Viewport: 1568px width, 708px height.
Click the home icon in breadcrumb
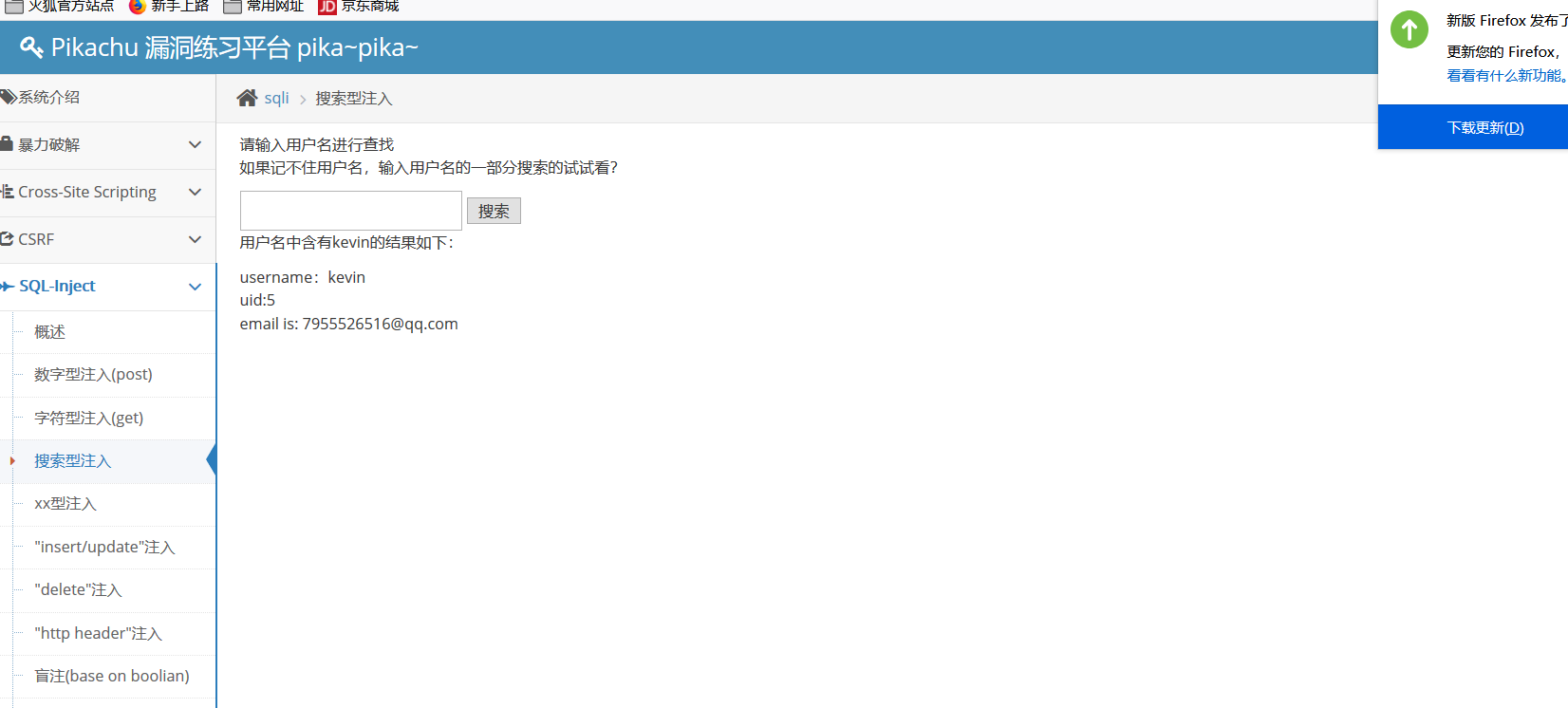pos(247,98)
